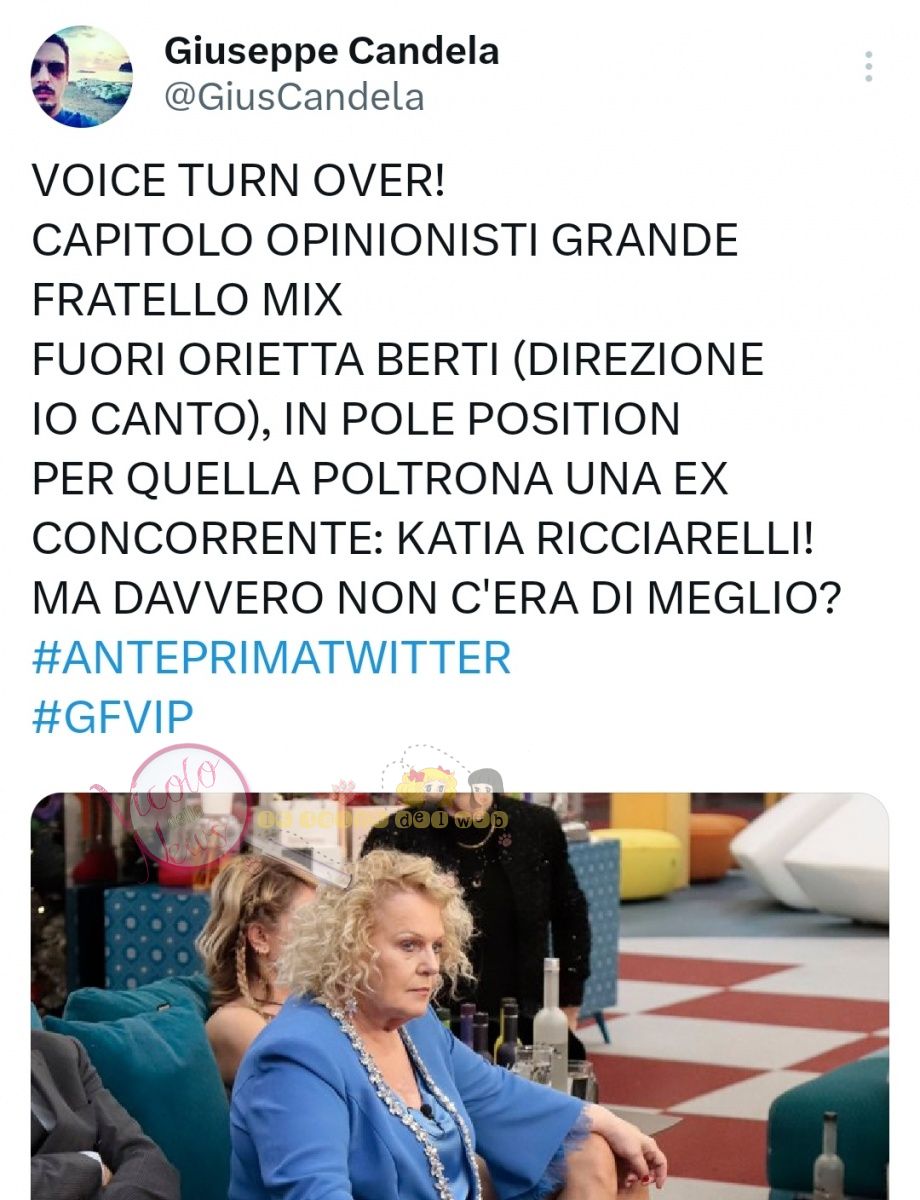Open the three-dot more options menu
Image resolution: width=920 pixels, height=1200 pixels.
coord(868,67)
